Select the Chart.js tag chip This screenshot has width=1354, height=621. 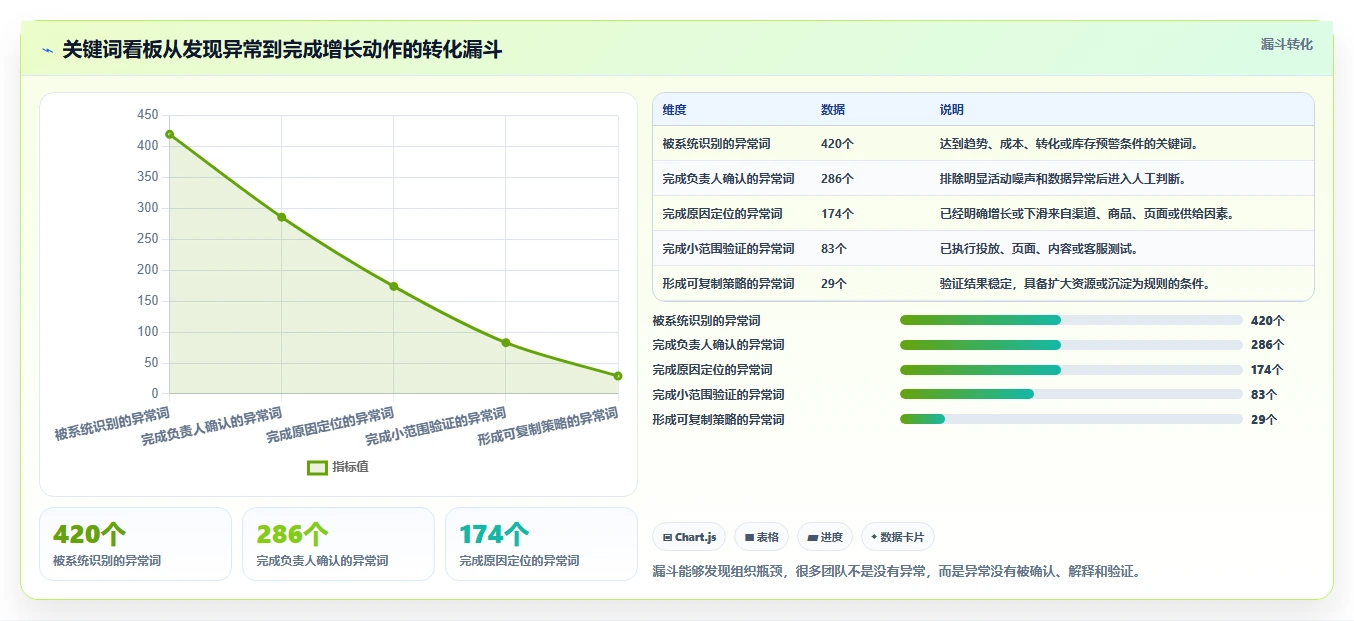click(x=689, y=537)
